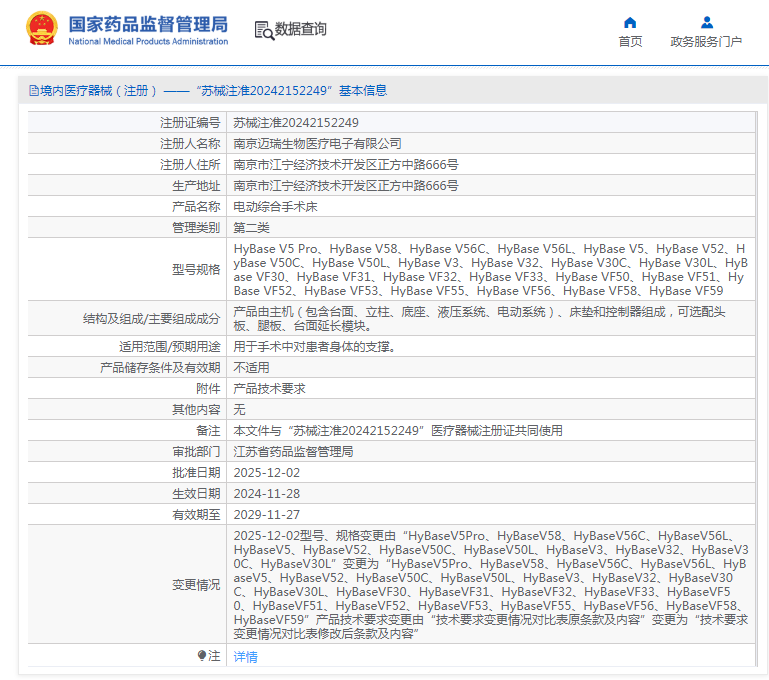Viewport: 769px width, 680px height.
Task: Click the 注册证编号 value 苏械注准20242152249
Action: 296,123
